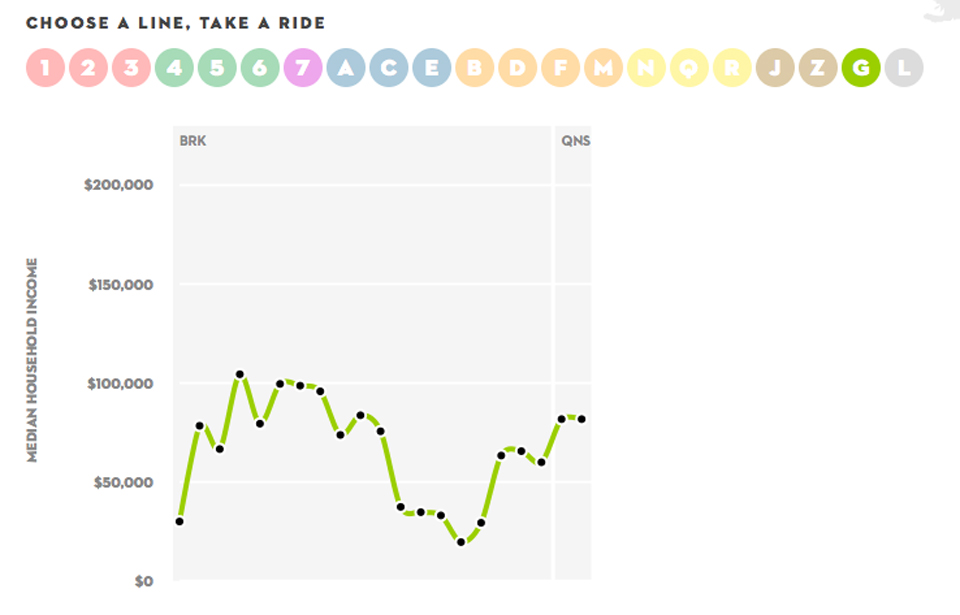The width and height of the screenshot is (960, 615).
Task: Select the 1 train line circle
Action: tap(45, 68)
